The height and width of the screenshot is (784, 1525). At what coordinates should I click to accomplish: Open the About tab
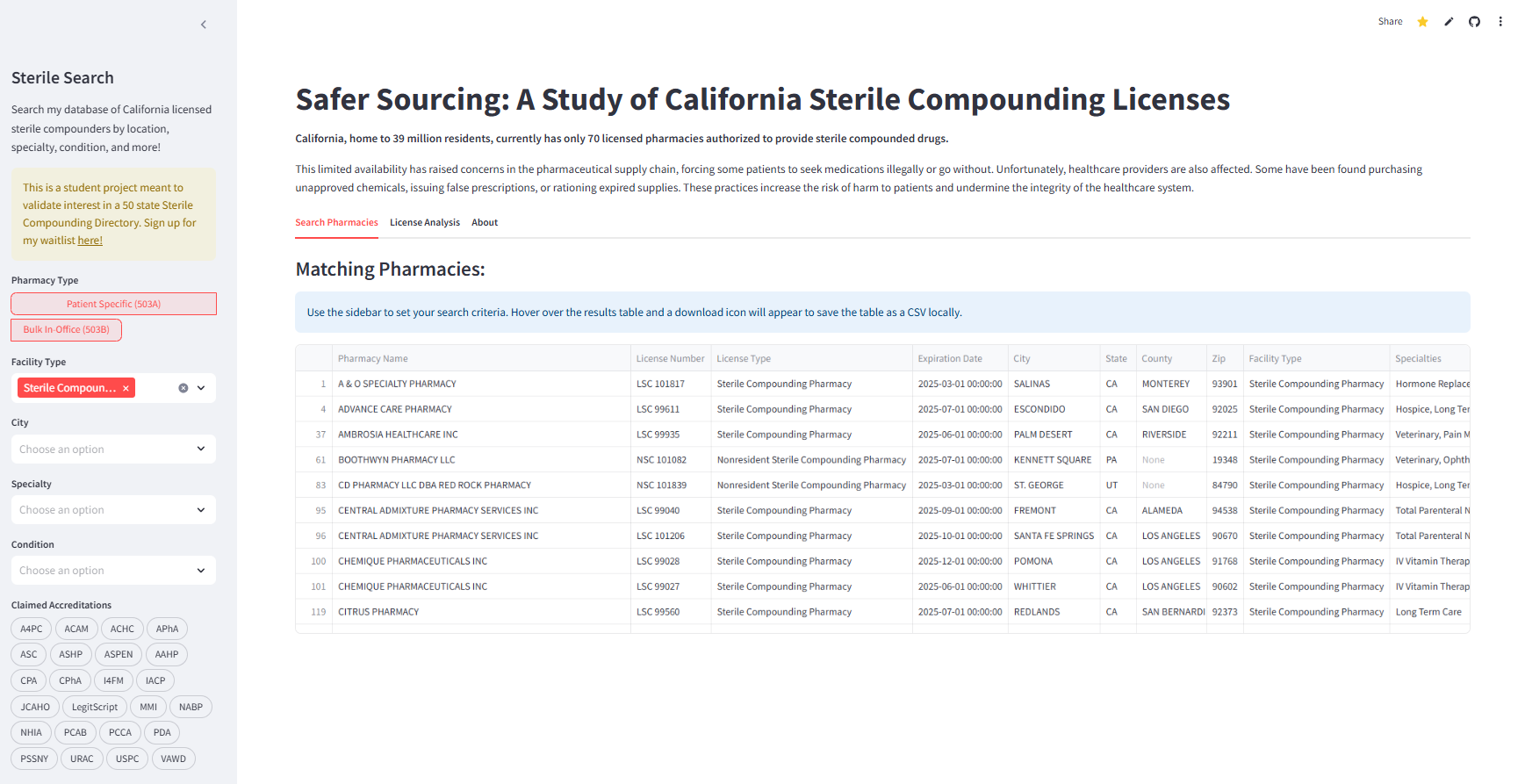pos(485,223)
